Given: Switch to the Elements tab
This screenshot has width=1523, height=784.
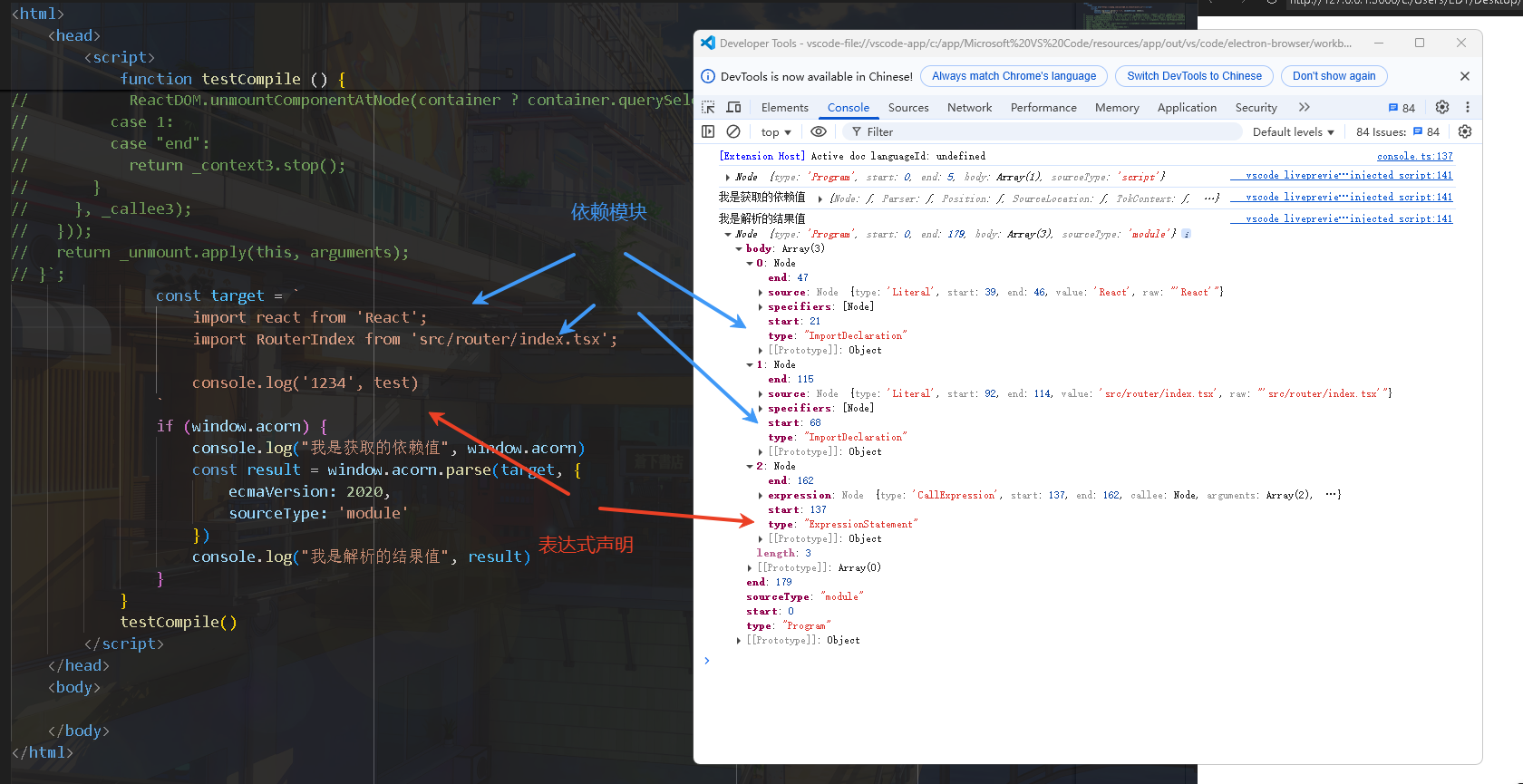Looking at the screenshot, I should (x=785, y=107).
